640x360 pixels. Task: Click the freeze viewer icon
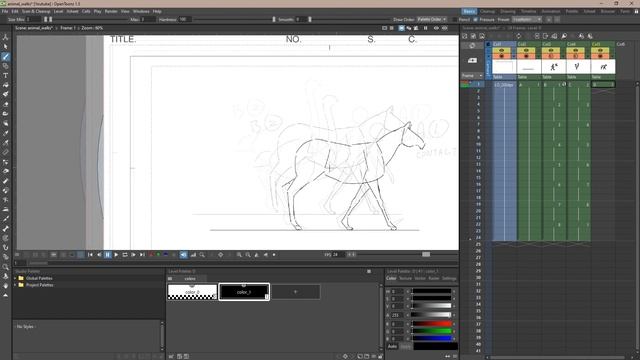pos(426,28)
